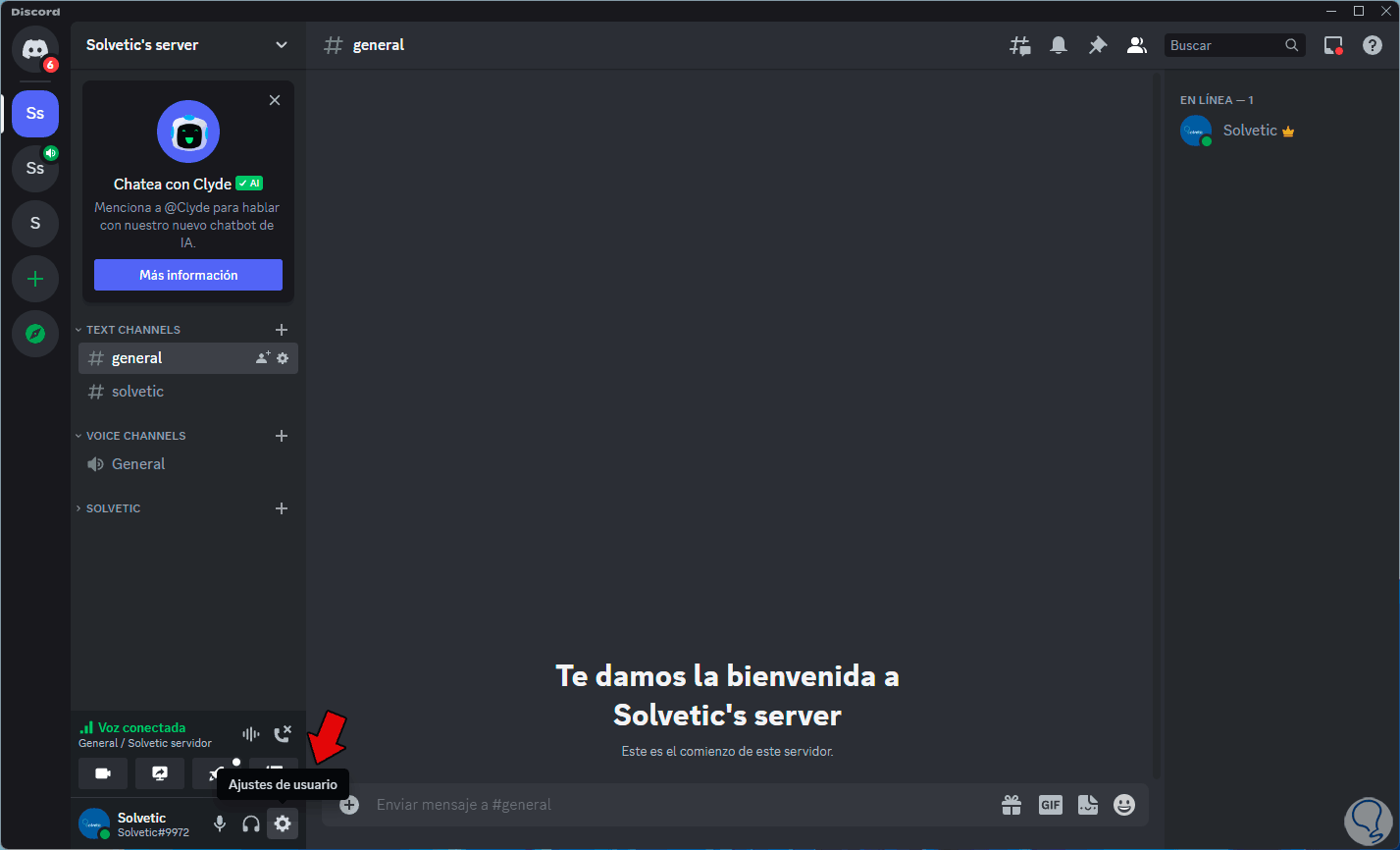Dismiss the Chatea con Clyde card
1400x850 pixels.
tap(275, 100)
